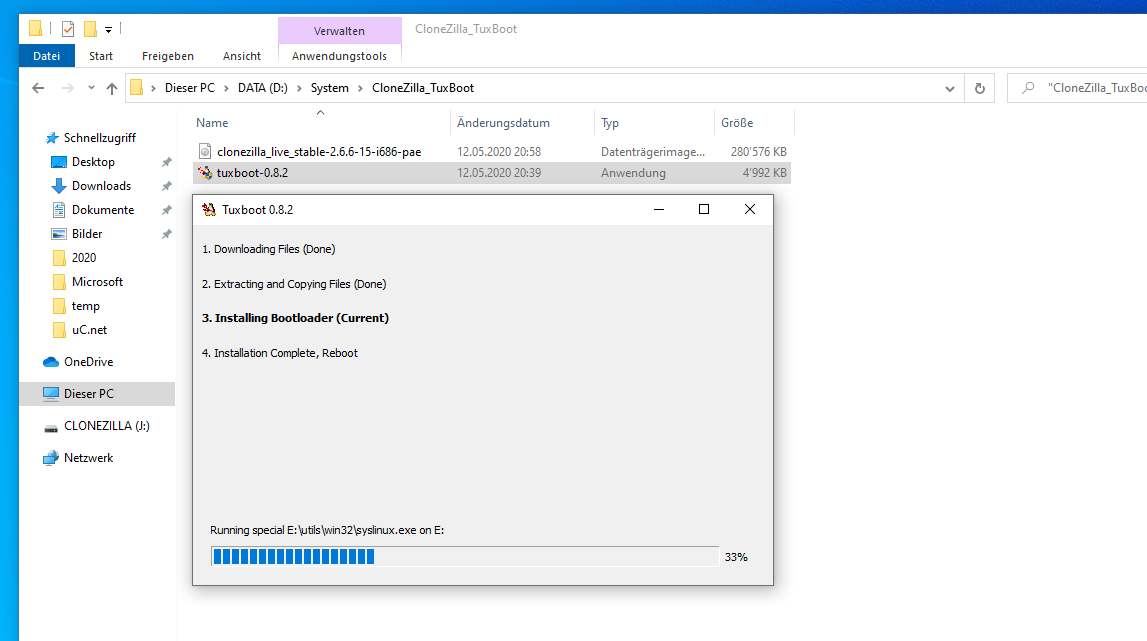Open Dokumente in the navigation pane
Screen dimensions: 1147x641
102,210
